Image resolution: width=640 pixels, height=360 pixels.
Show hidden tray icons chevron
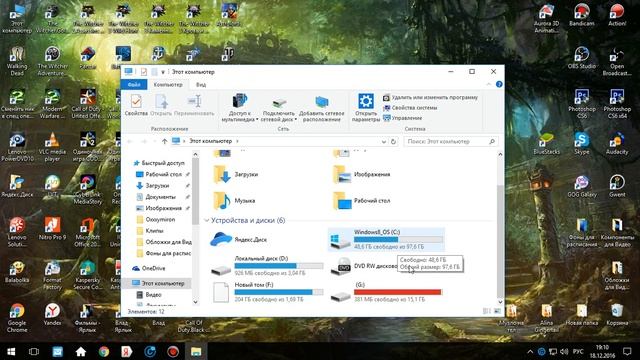coord(530,351)
